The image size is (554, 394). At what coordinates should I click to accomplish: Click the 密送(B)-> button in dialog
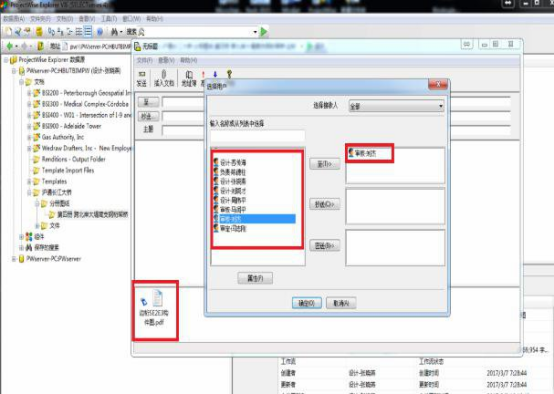325,246
